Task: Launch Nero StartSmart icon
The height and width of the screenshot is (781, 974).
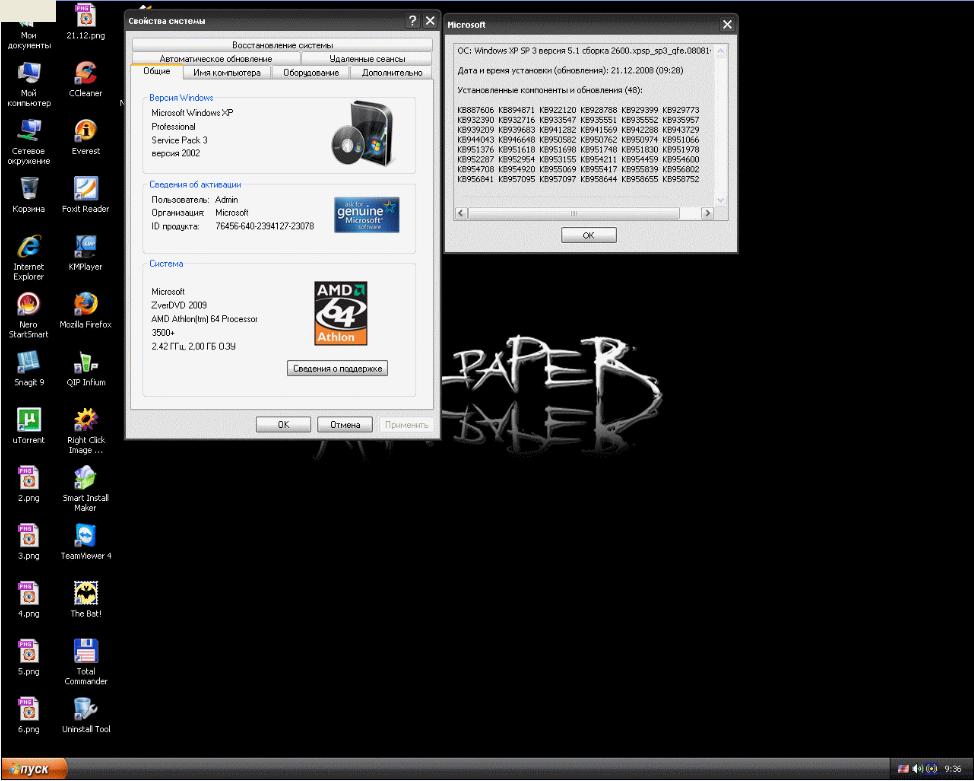Action: coord(29,316)
